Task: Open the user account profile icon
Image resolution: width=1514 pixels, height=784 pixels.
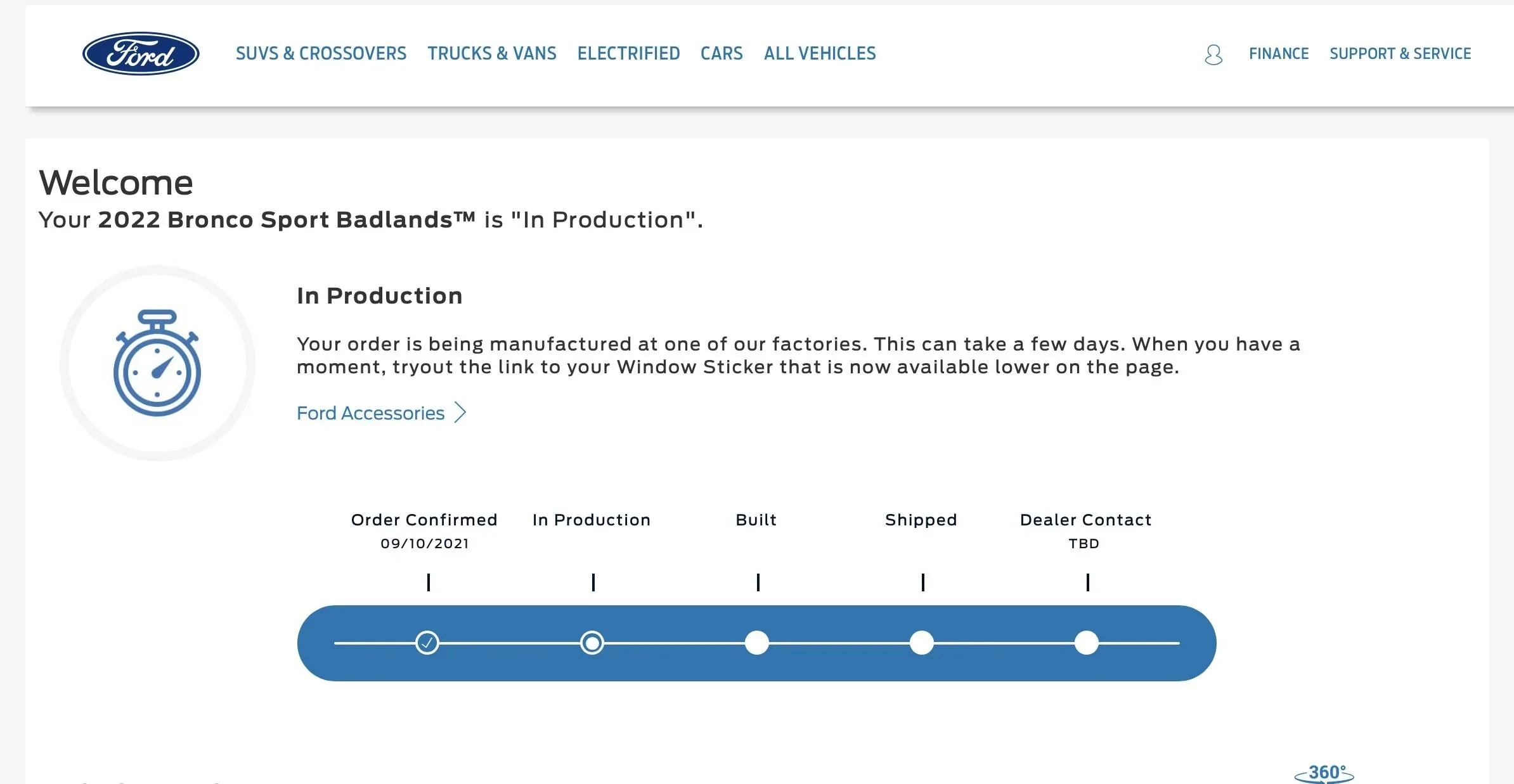Action: [x=1213, y=55]
